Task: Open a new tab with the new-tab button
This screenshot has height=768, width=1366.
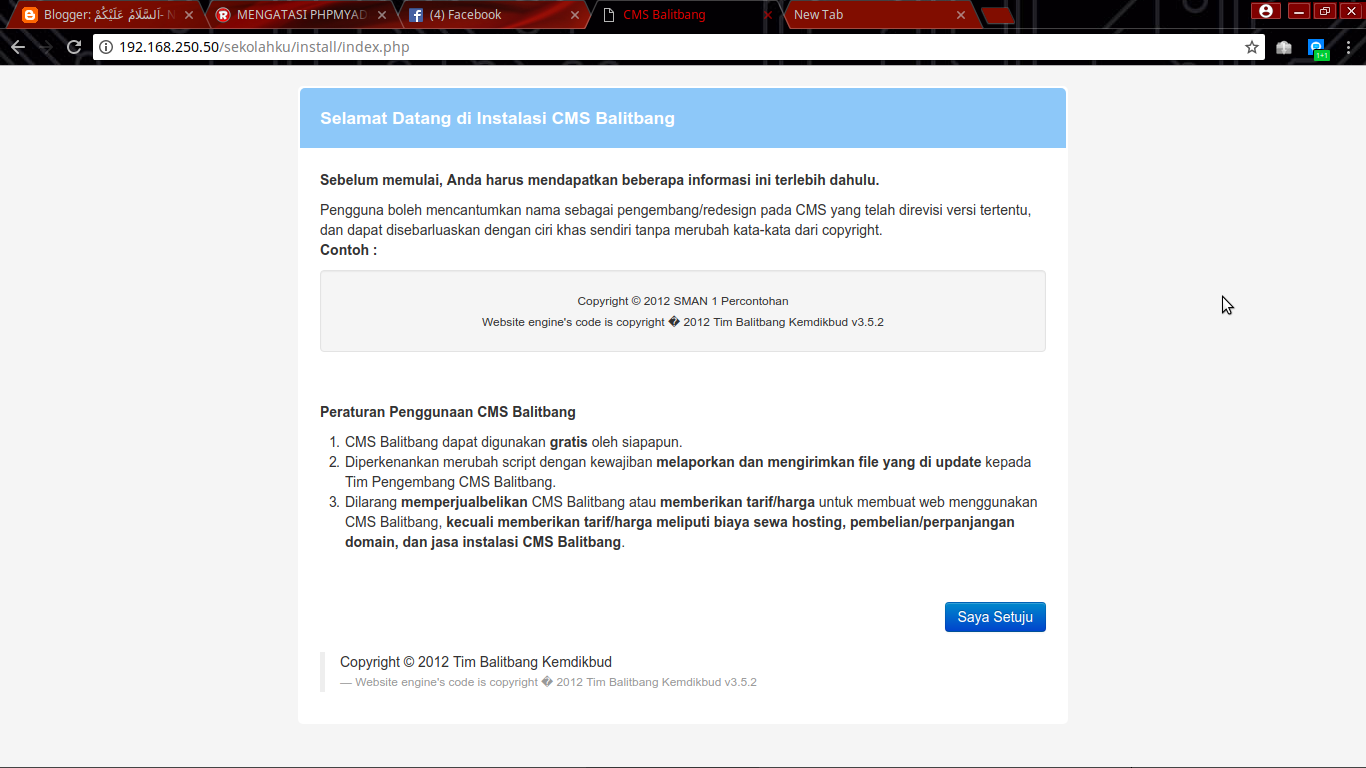Action: [997, 16]
